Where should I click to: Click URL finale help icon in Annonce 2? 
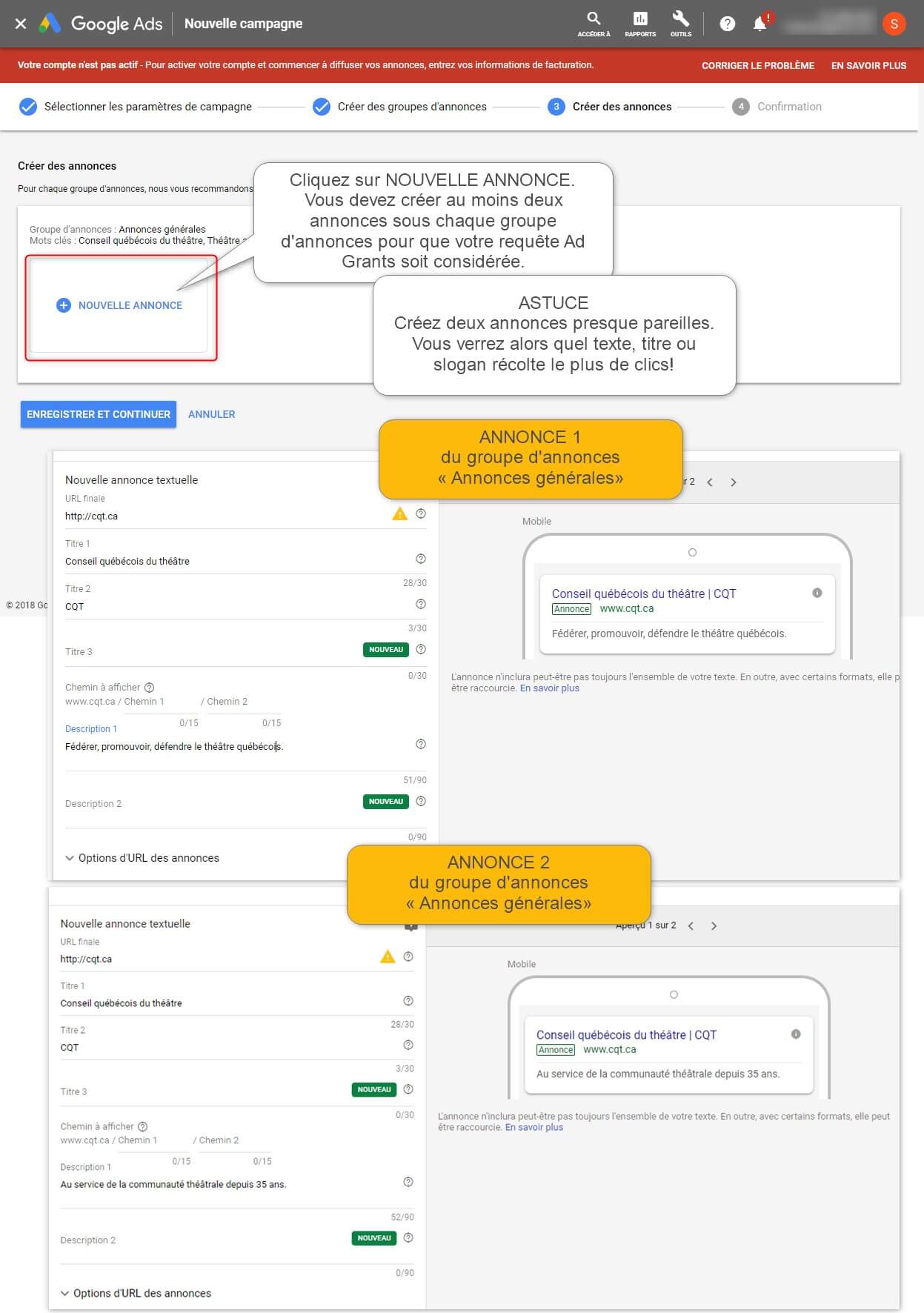click(x=408, y=957)
